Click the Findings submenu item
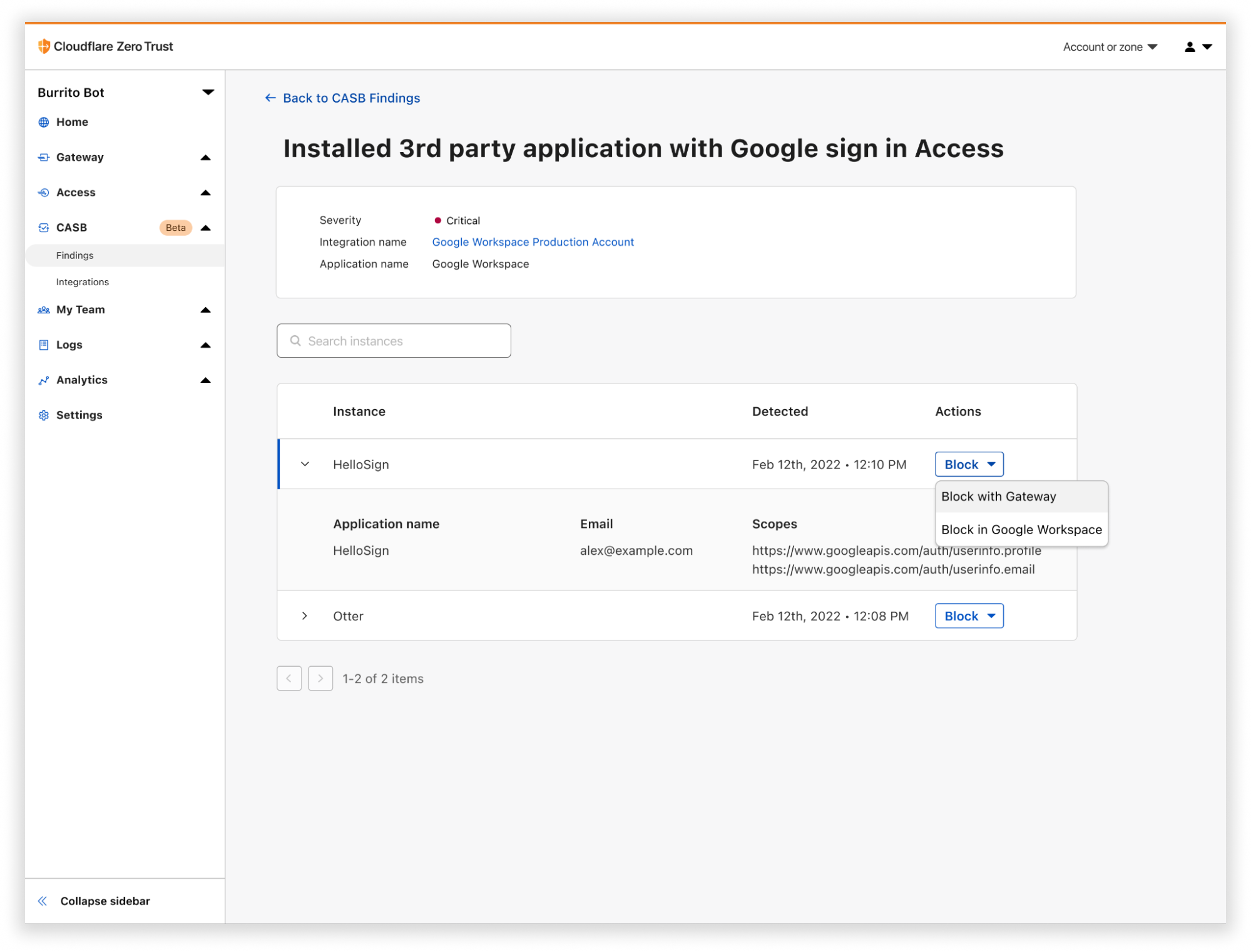This screenshot has width=1251, height=952. pos(75,254)
